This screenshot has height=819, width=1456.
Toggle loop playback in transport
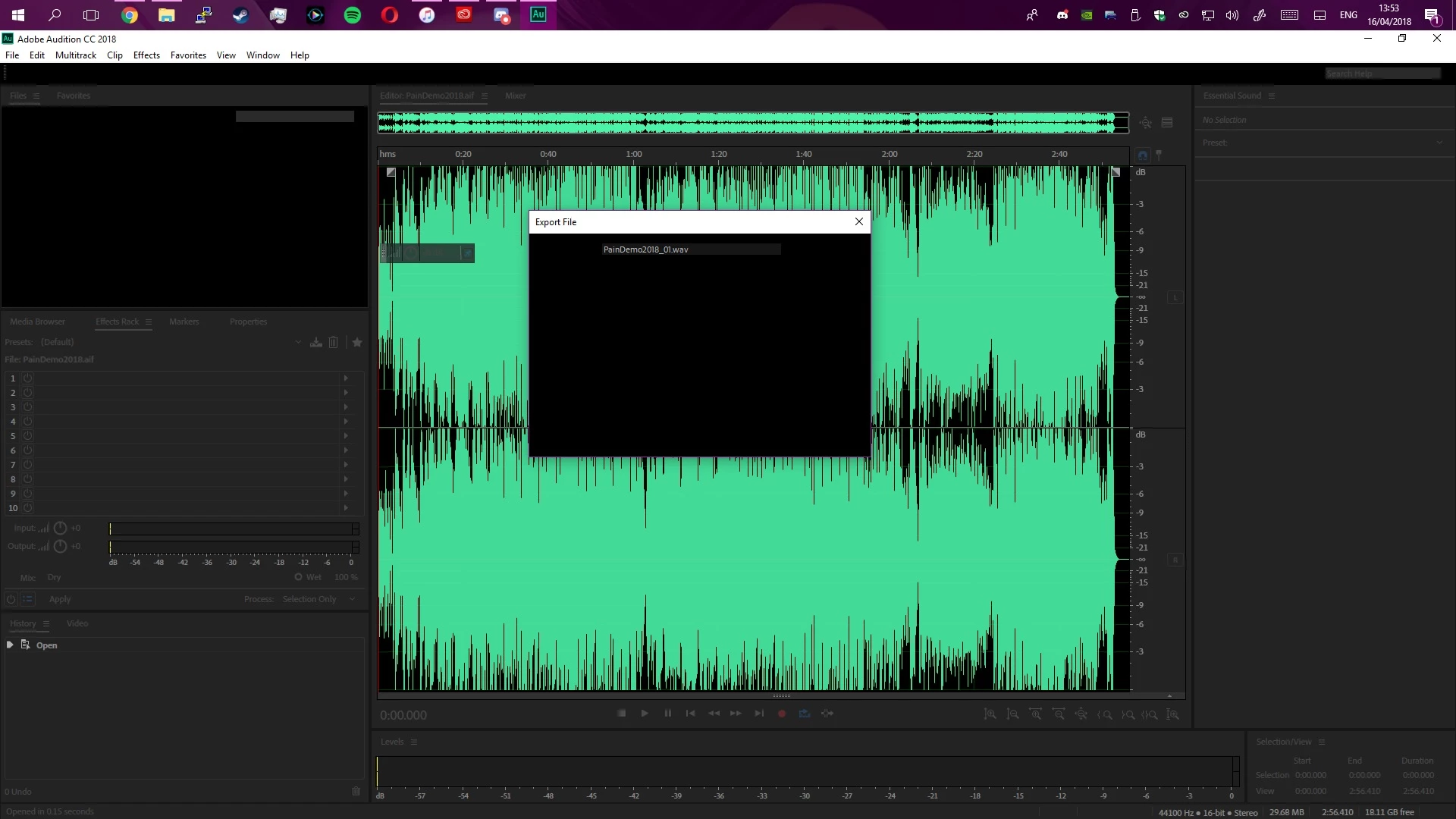click(x=805, y=714)
